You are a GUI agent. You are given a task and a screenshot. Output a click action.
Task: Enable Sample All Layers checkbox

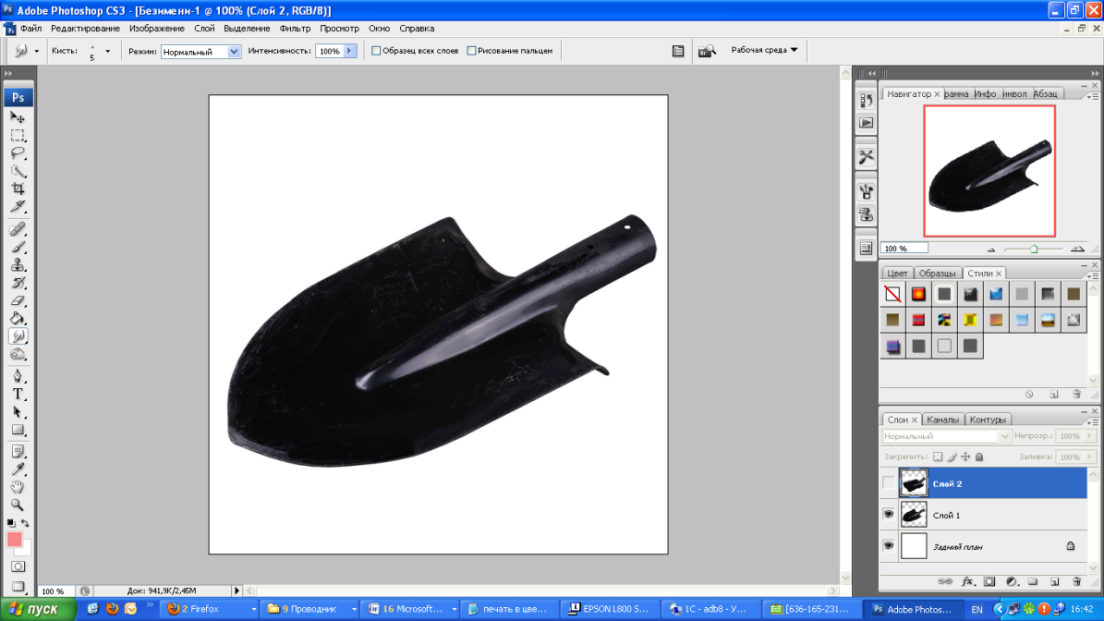376,51
